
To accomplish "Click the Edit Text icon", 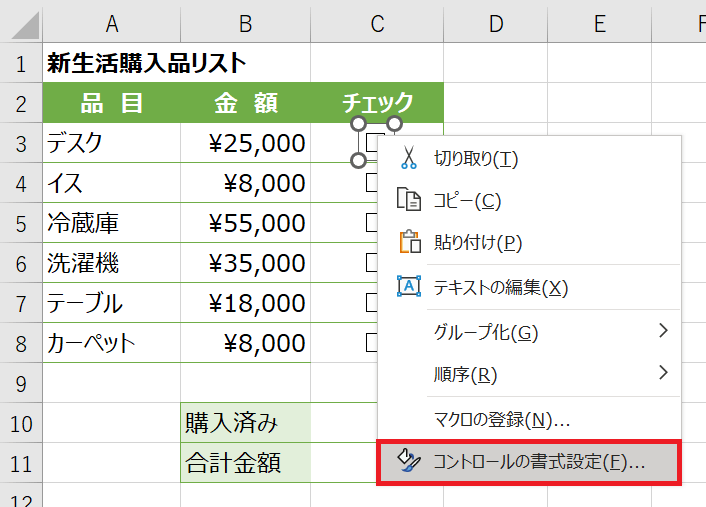I will (408, 287).
